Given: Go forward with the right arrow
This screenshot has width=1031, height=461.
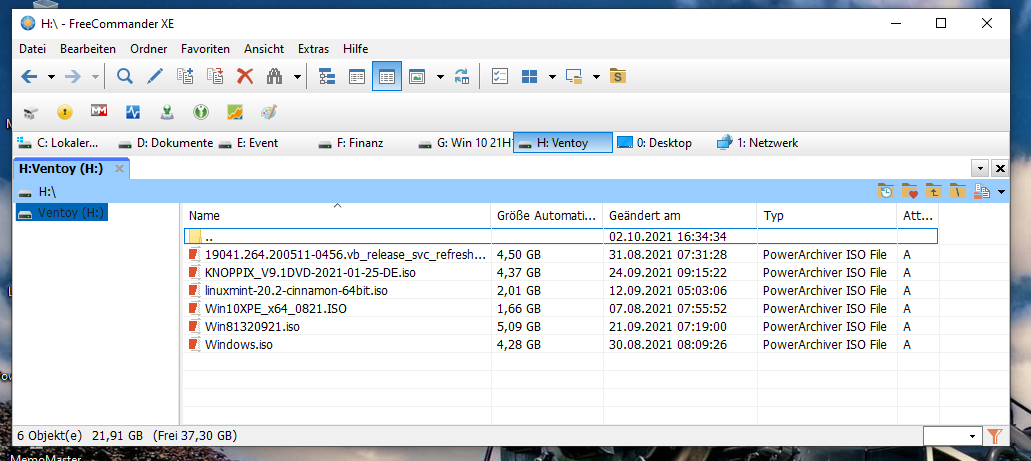Looking at the screenshot, I should tap(73, 76).
